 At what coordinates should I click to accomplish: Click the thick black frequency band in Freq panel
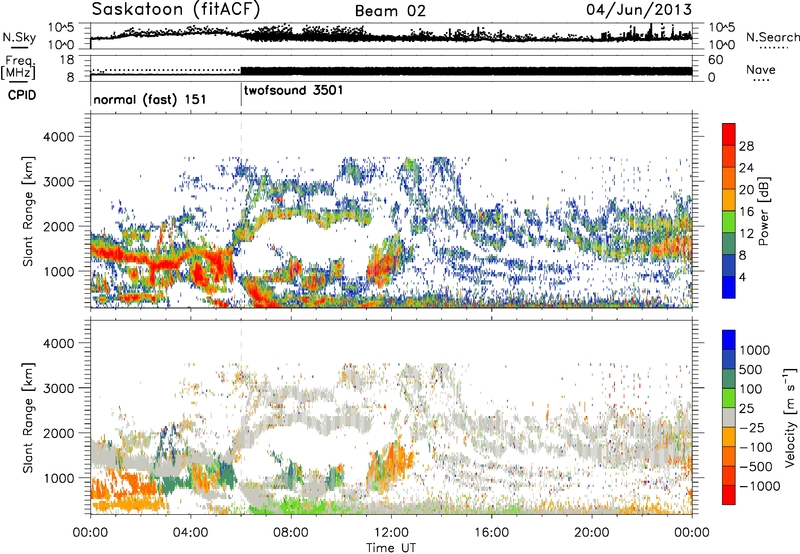(x=466, y=71)
